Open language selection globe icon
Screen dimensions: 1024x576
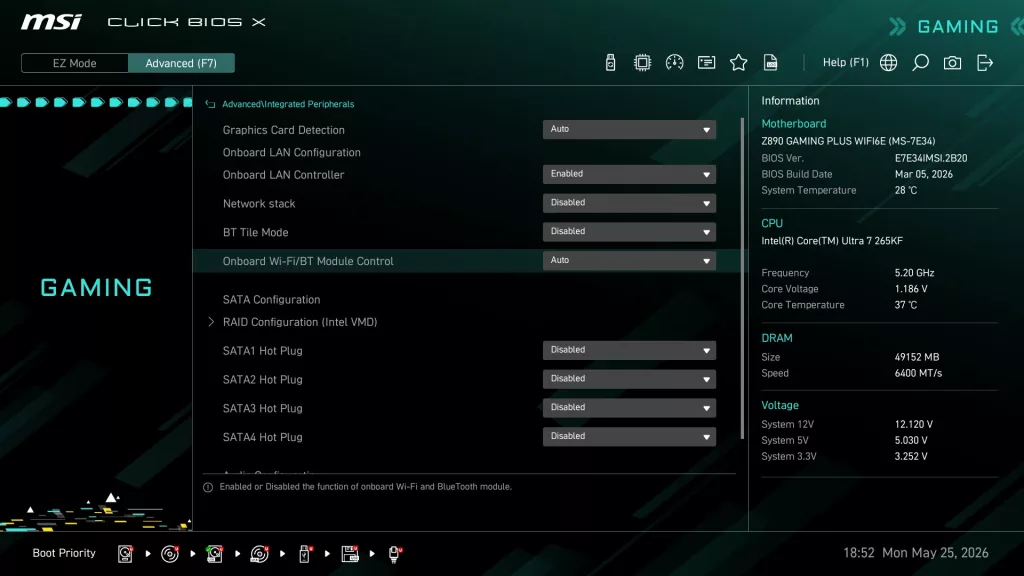(888, 63)
